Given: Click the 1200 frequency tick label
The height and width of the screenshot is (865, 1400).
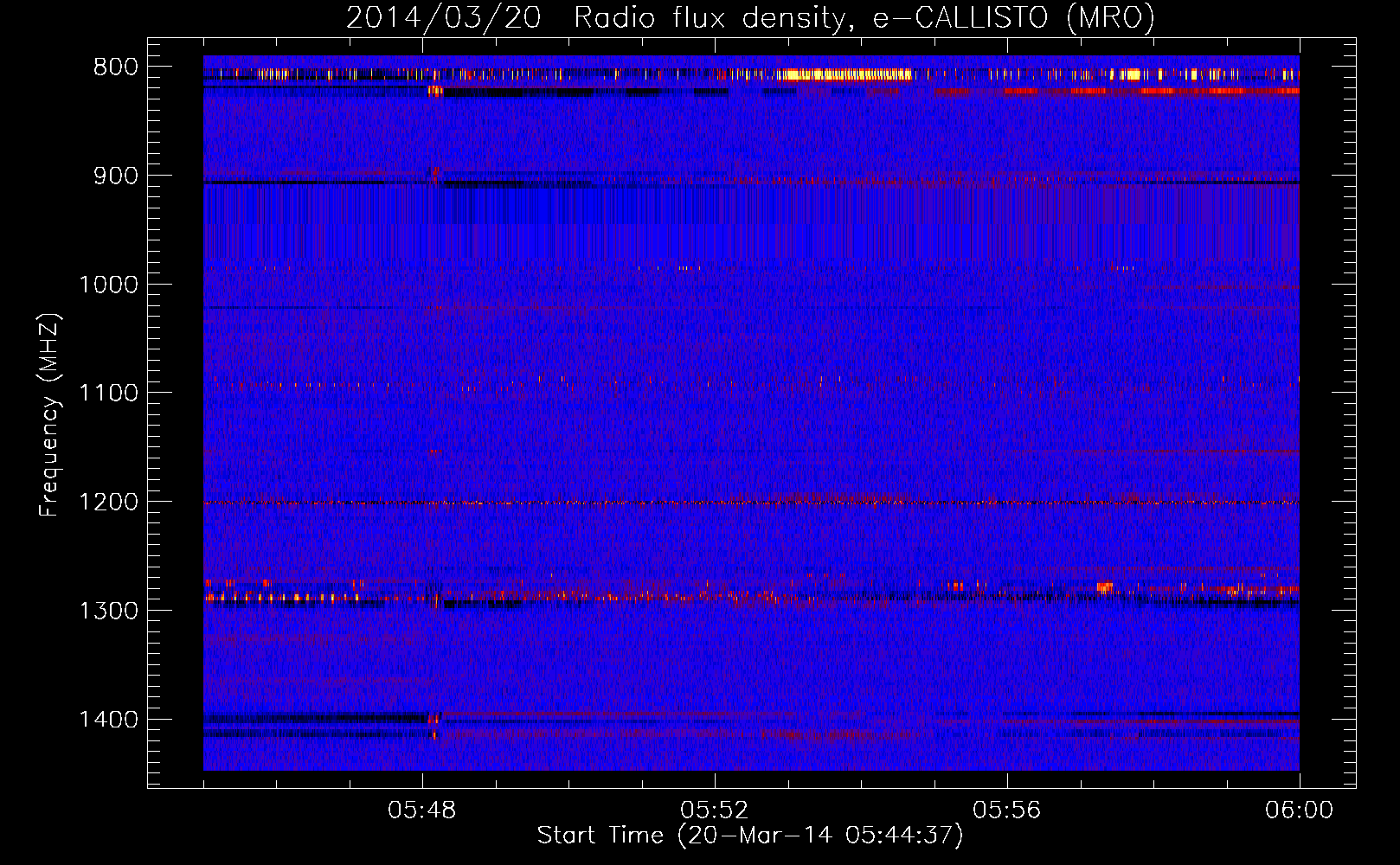Looking at the screenshot, I should click(x=109, y=503).
